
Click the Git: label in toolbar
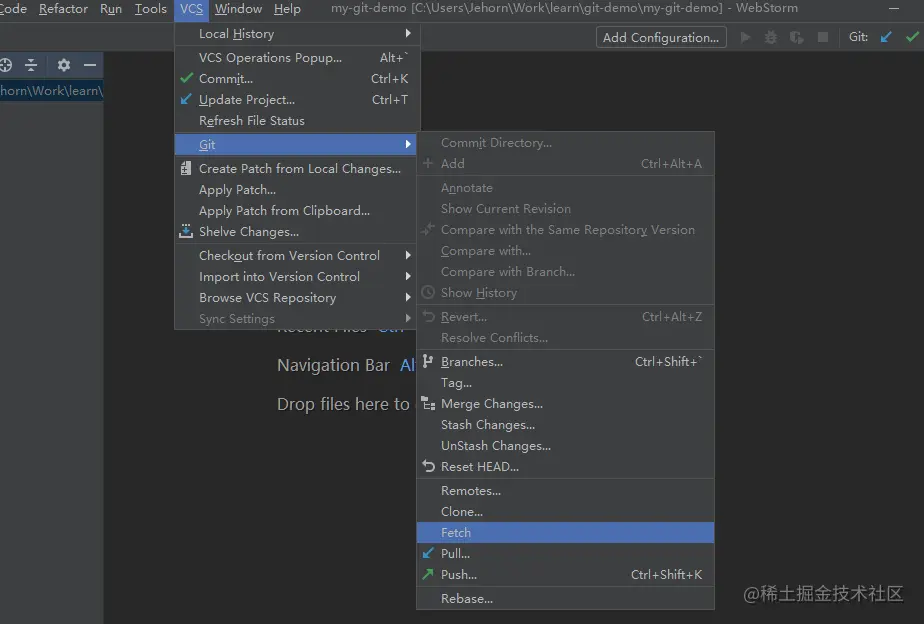[858, 37]
